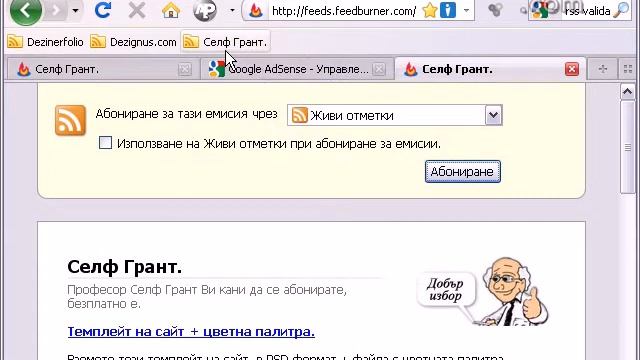The width and height of the screenshot is (640, 360).
Task: Open the back/forward history dropdown arrow
Action: click(x=76, y=11)
